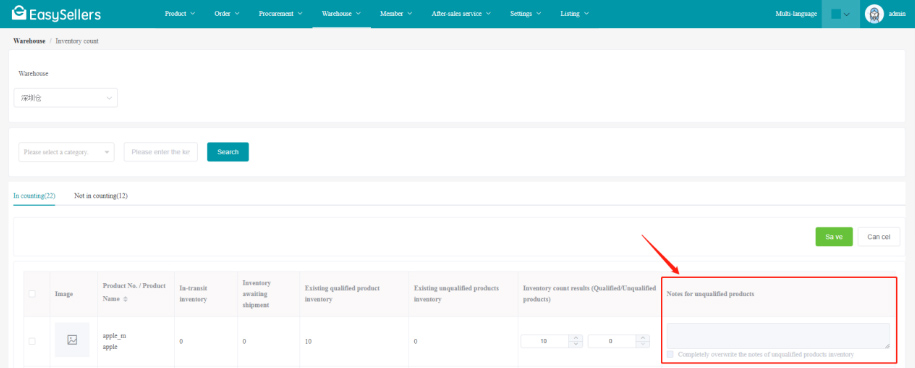The height and width of the screenshot is (368, 915).
Task: Open the admin user name
Action: tap(896, 14)
